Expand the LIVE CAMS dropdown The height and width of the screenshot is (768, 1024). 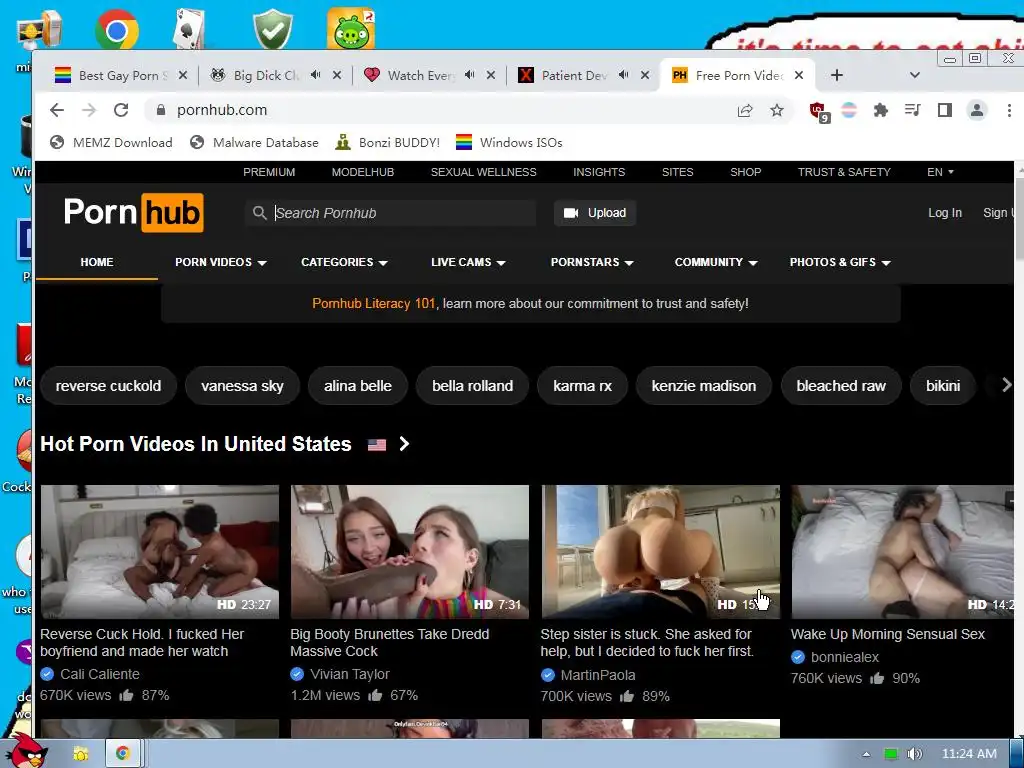click(468, 262)
